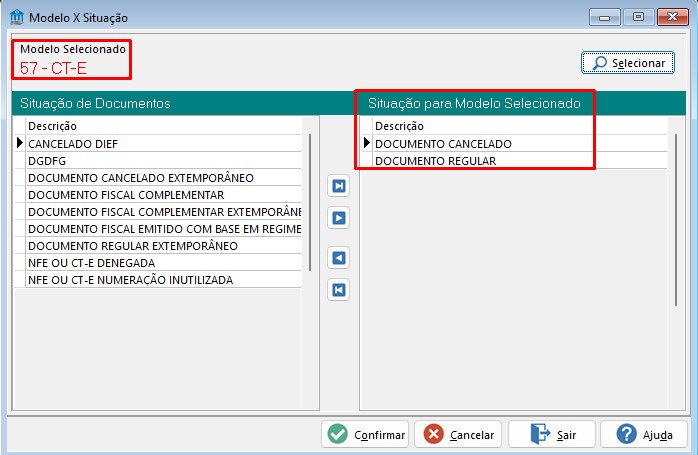Image resolution: width=698 pixels, height=455 pixels.
Task: Click the Cancelar button
Action: [458, 434]
